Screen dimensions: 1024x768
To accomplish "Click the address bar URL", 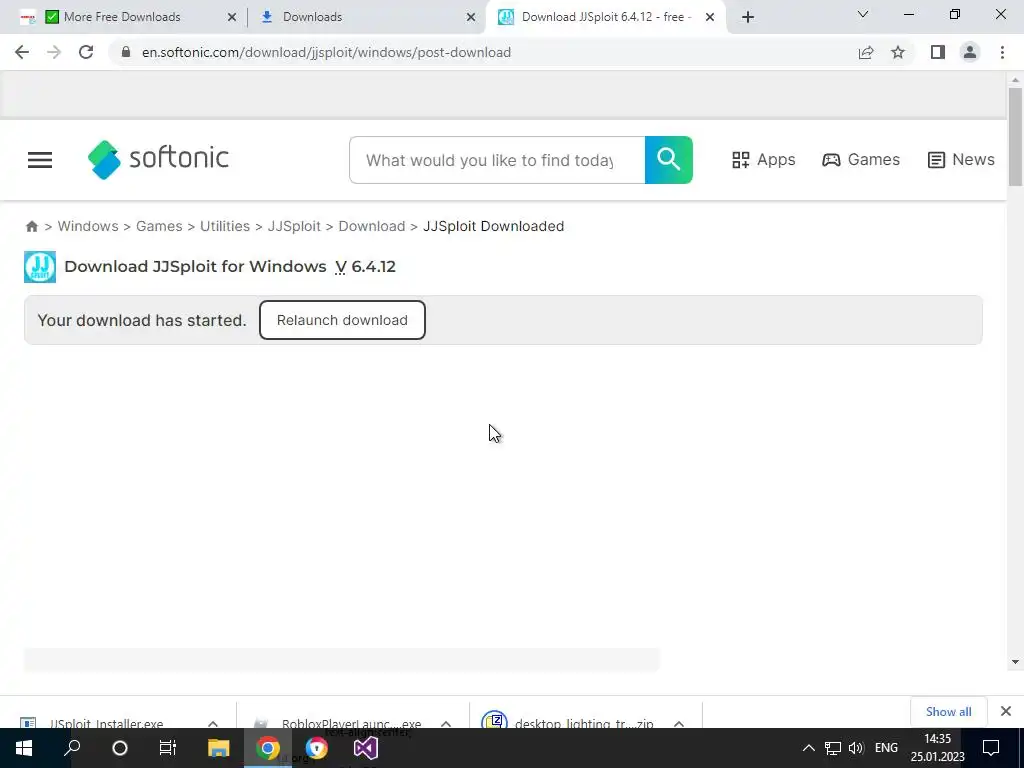I will 327,52.
